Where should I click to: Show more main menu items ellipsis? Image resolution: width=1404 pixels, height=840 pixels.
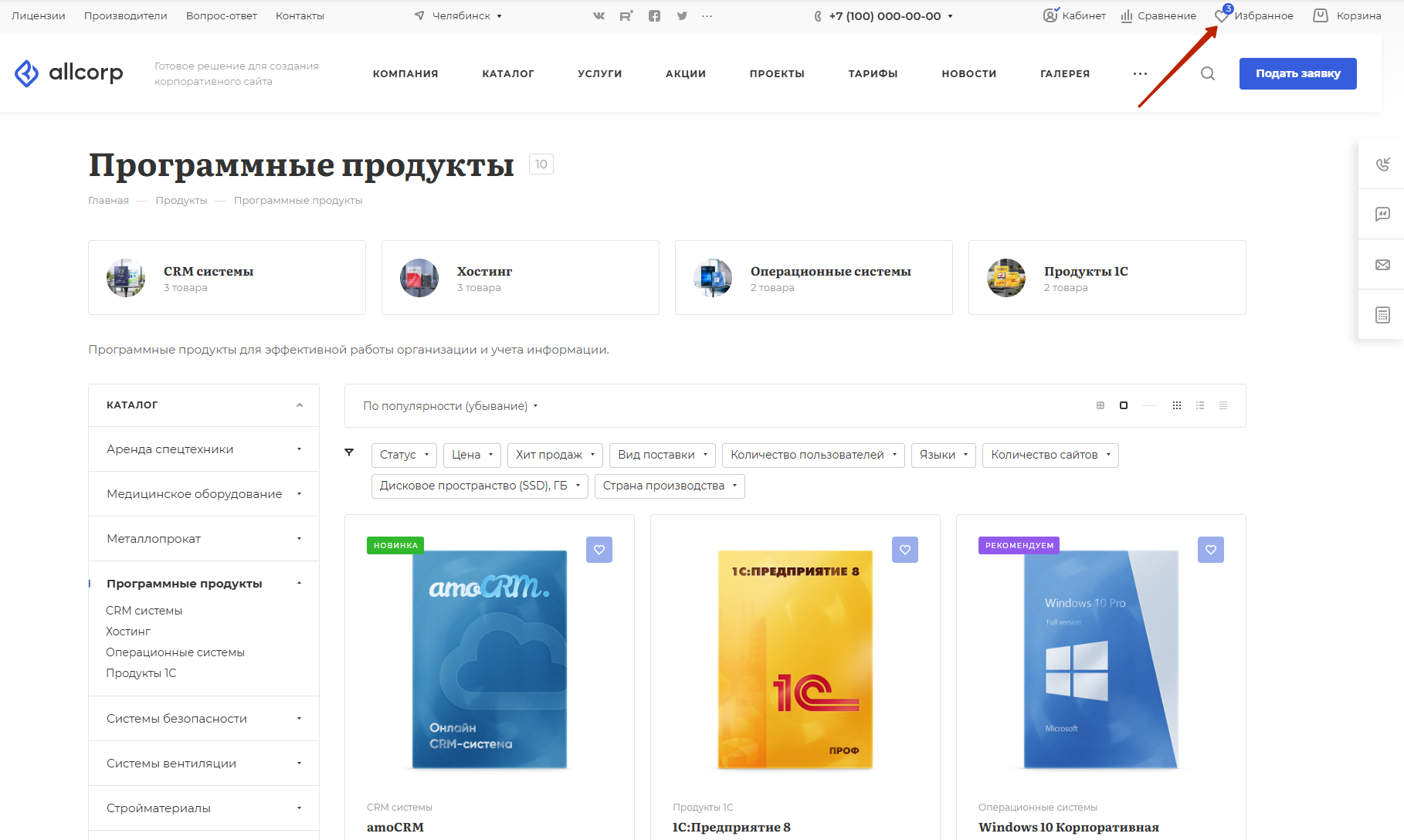click(1140, 73)
